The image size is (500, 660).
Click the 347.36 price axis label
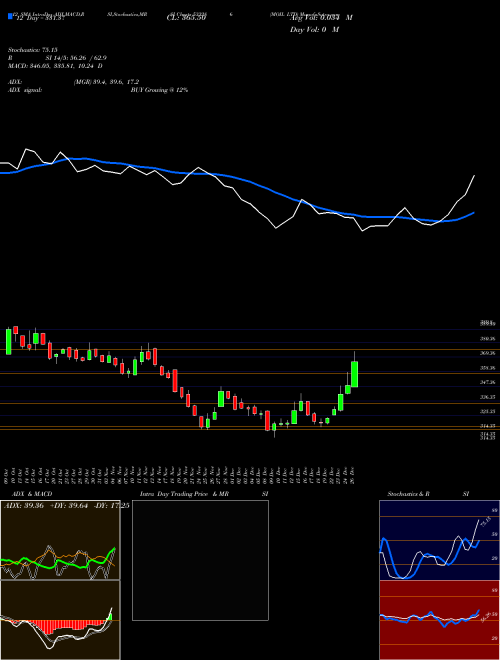click(x=487, y=382)
